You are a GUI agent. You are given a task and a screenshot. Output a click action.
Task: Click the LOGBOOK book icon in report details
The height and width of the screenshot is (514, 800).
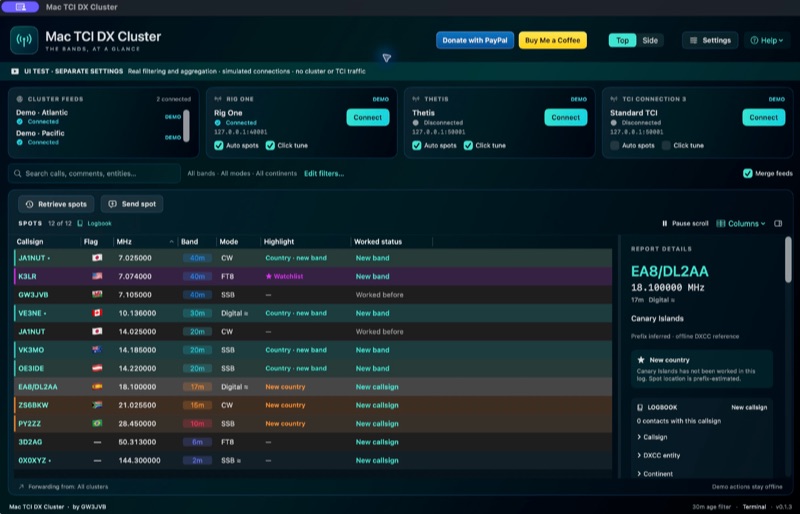[x=640, y=407]
